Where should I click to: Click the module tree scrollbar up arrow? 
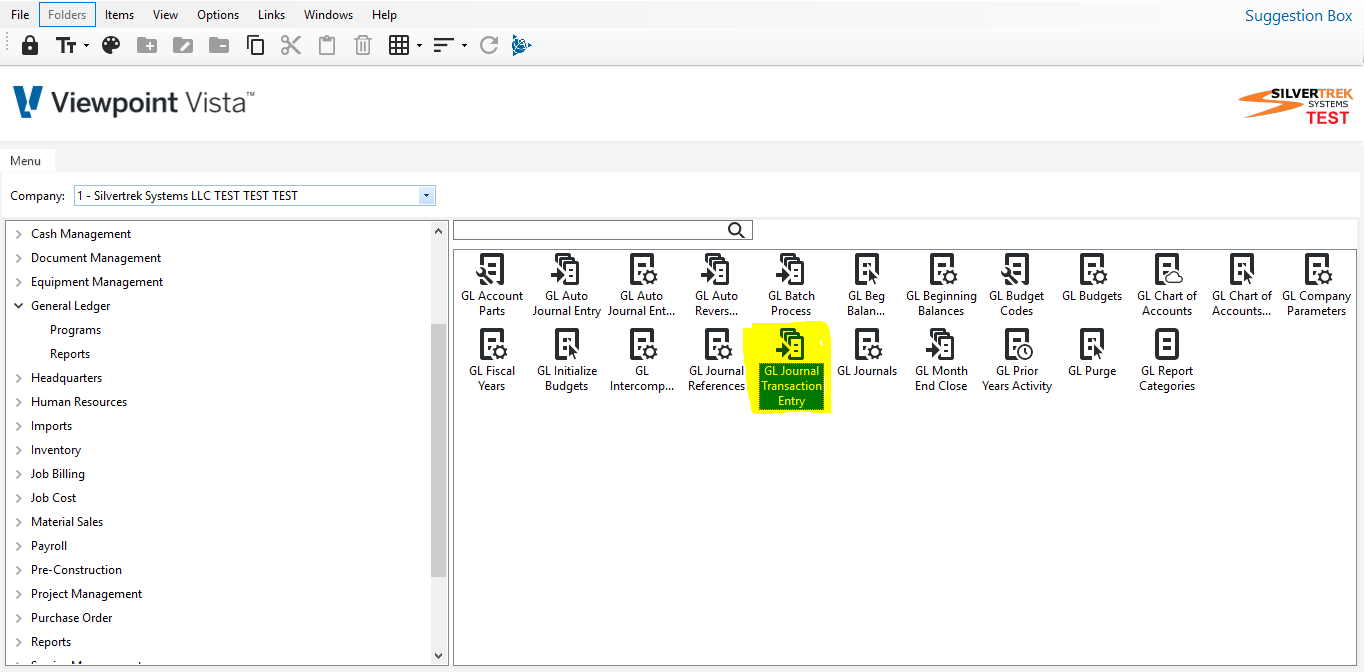439,231
